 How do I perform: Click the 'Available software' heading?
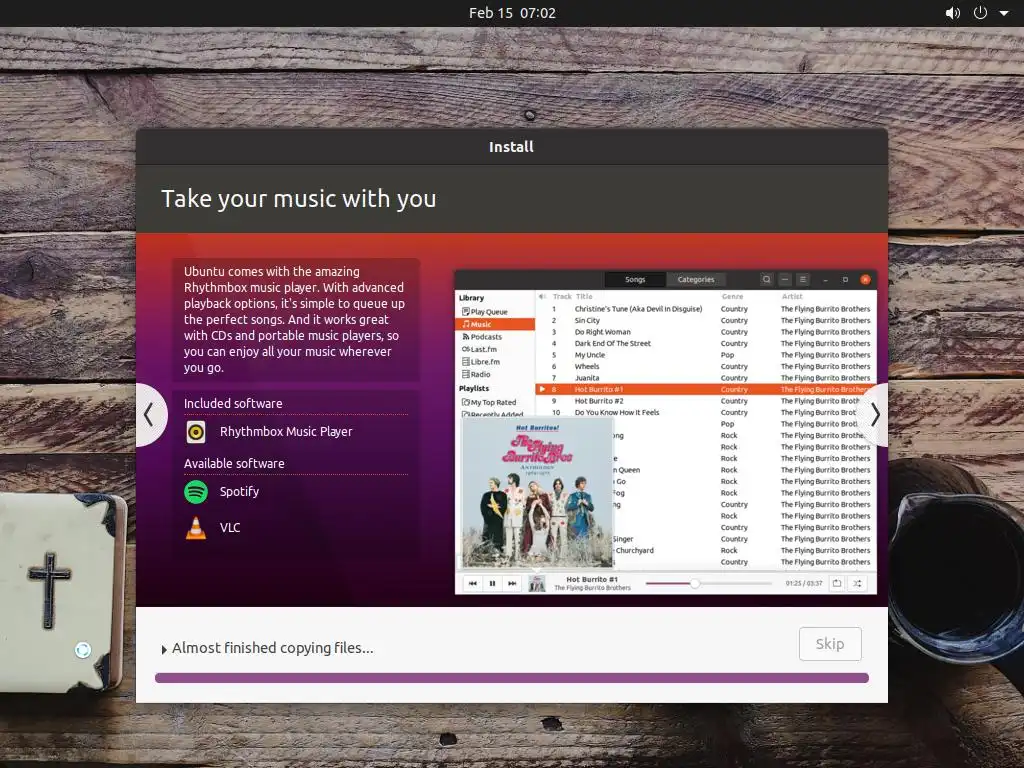pos(234,464)
